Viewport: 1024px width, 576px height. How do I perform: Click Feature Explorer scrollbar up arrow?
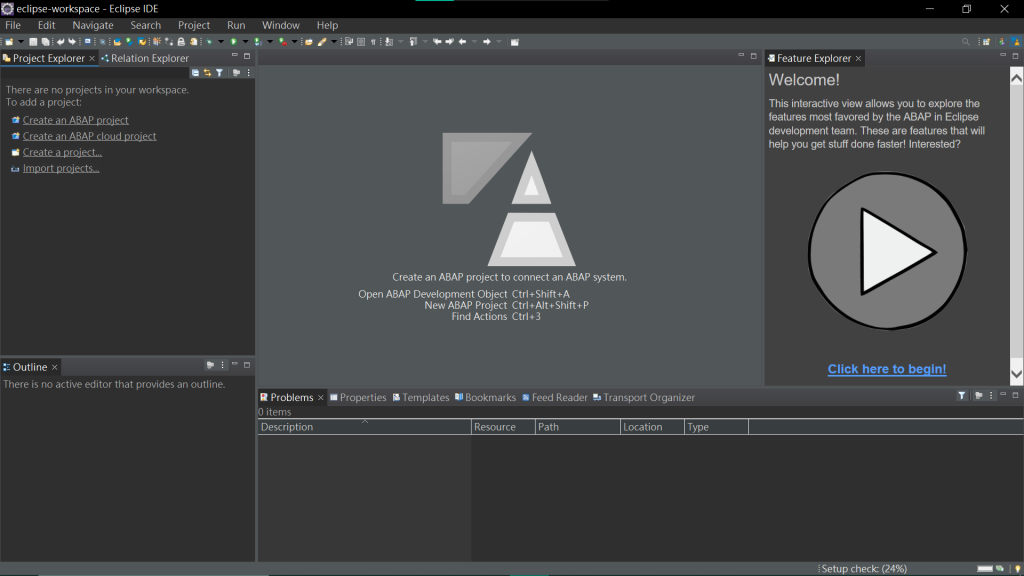coord(1017,78)
